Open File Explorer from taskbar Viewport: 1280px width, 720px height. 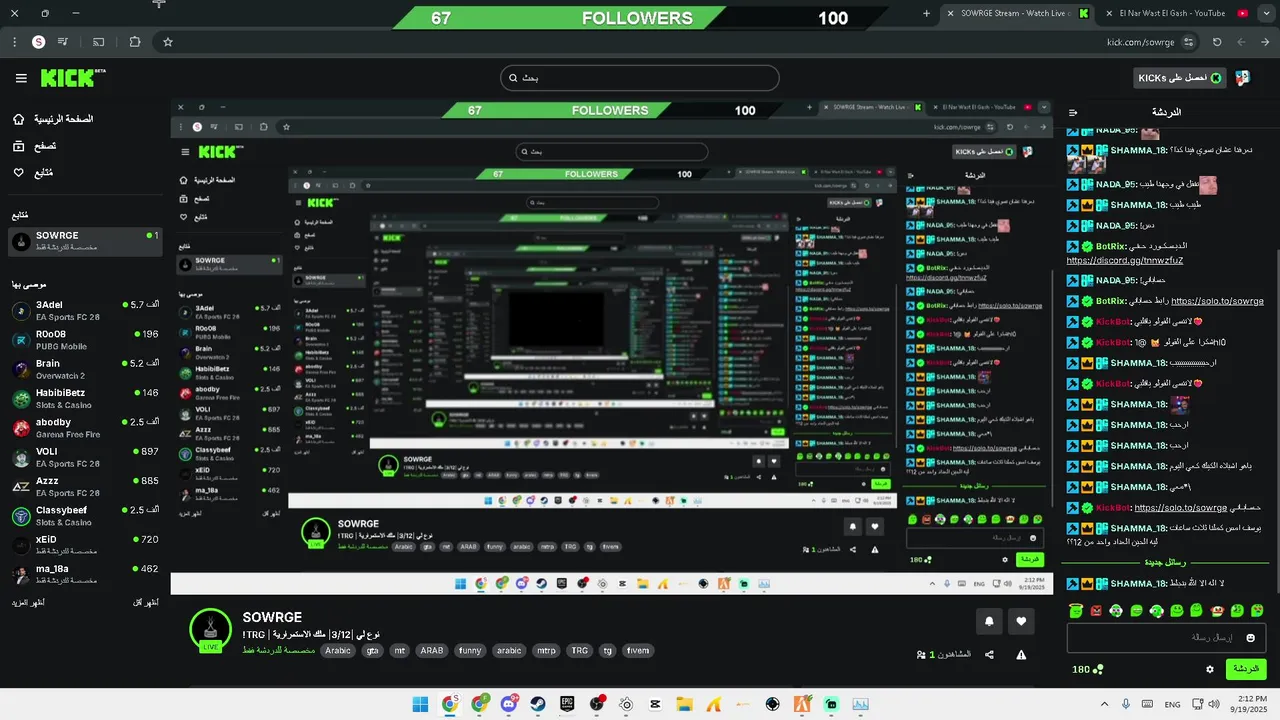coord(684,704)
